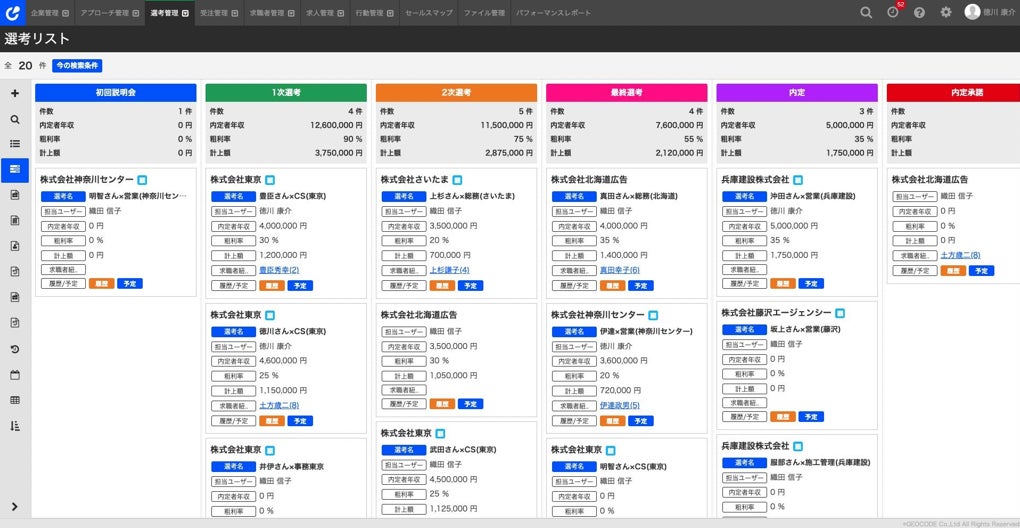Open 土方歳三(8) link on the 徳川さん×CS(東京) card

pos(279,405)
